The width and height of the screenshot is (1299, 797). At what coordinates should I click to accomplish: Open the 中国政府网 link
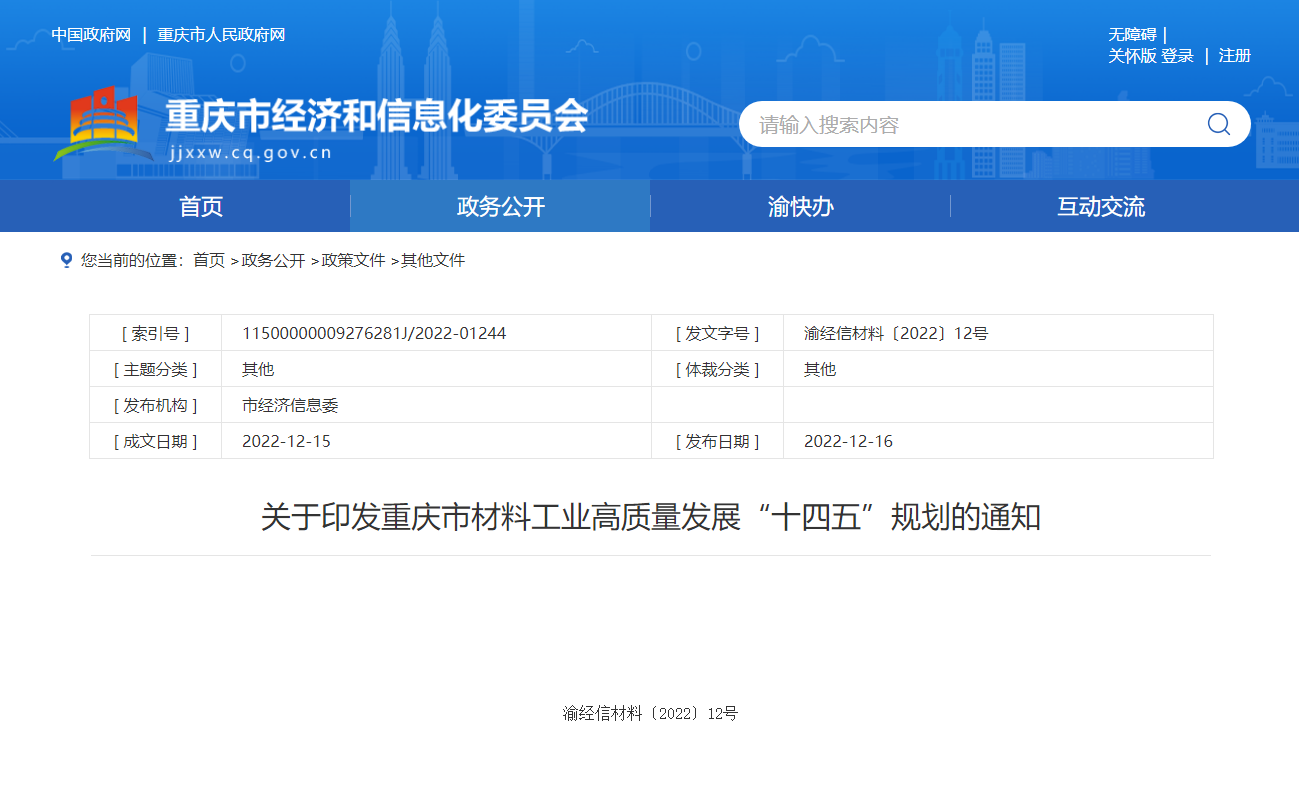click(x=91, y=35)
